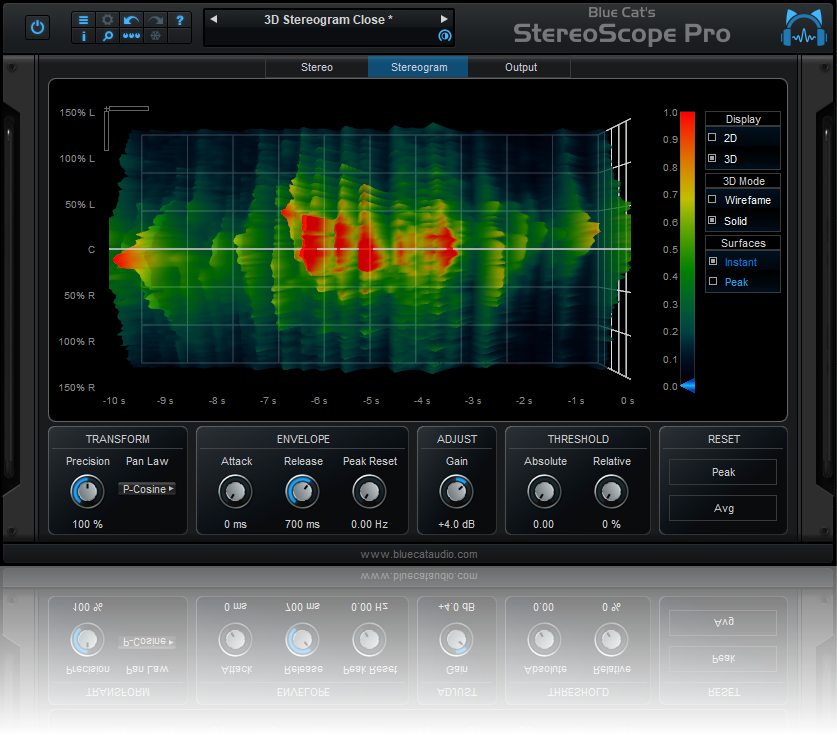837x735 pixels.
Task: Click the power bypass button
Action: point(38,27)
